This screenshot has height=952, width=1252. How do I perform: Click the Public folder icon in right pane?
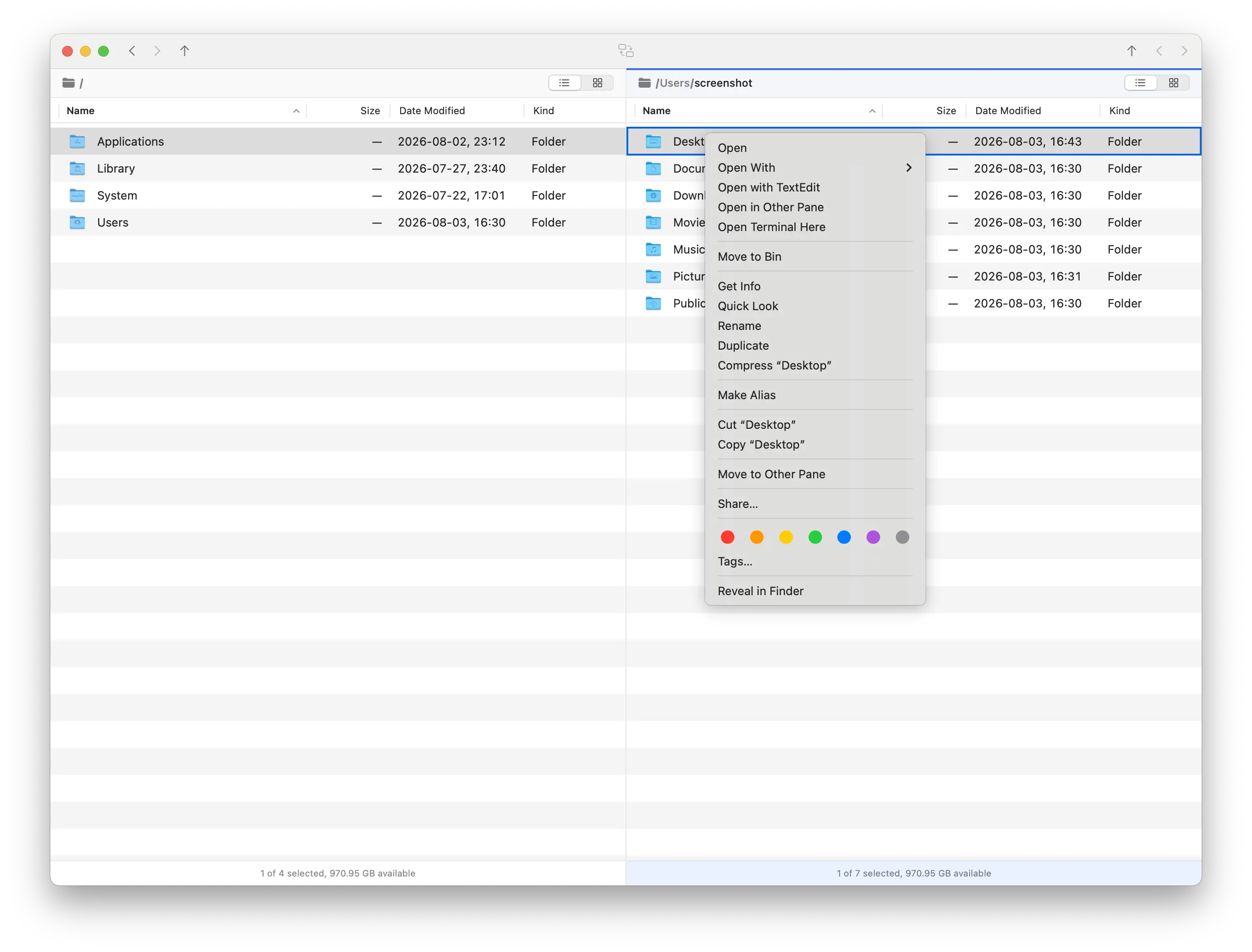pos(653,303)
